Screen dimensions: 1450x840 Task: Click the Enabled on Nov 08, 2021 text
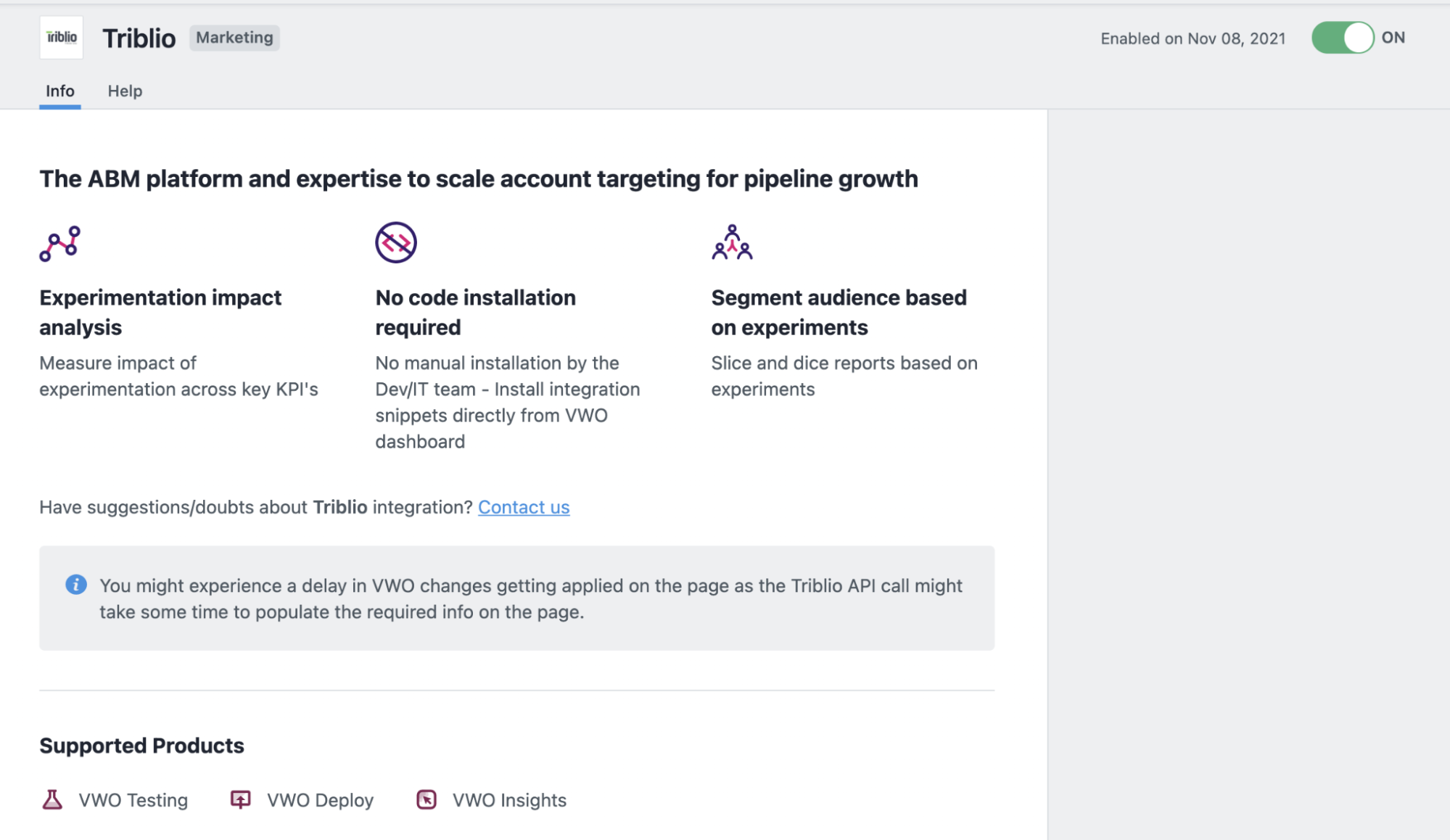pyautogui.click(x=1193, y=38)
